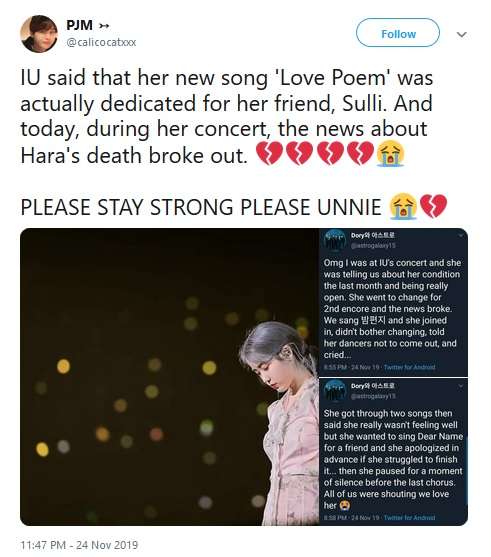Click the first broken heart emoji
The height and width of the screenshot is (557, 491).
269,154
